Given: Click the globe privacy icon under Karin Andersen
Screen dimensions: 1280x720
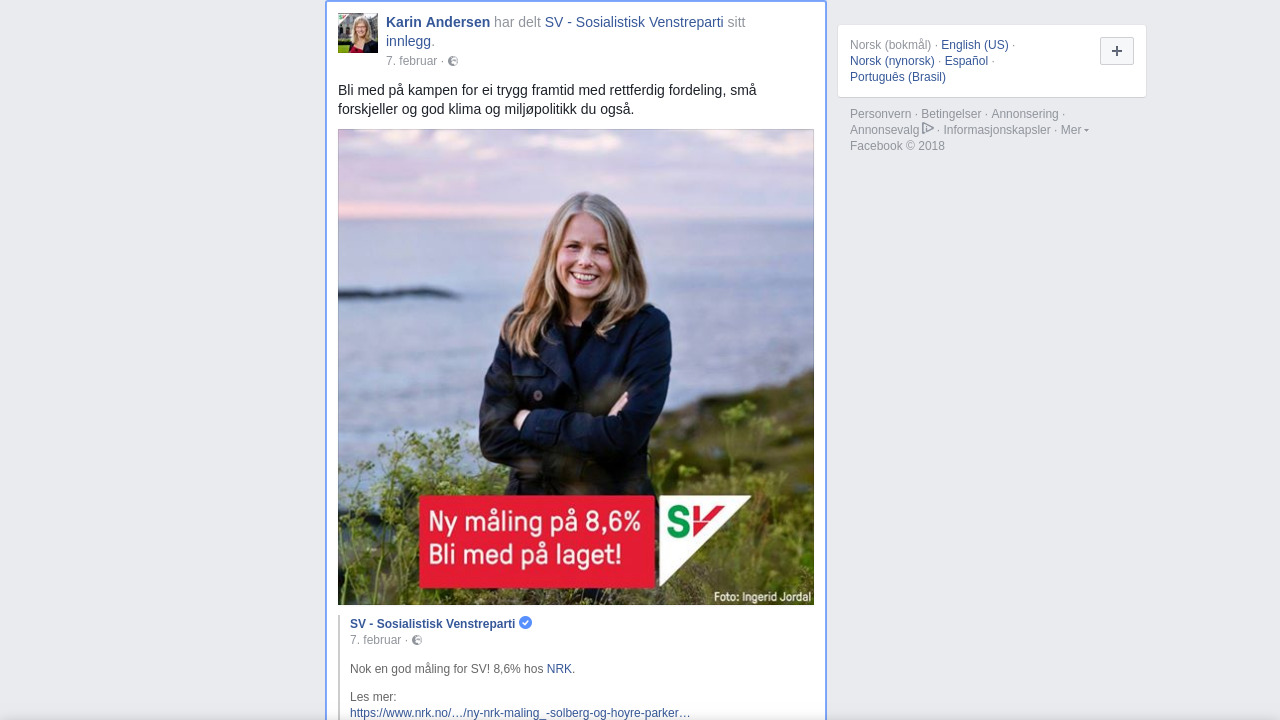Looking at the screenshot, I should pyautogui.click(x=453, y=61).
